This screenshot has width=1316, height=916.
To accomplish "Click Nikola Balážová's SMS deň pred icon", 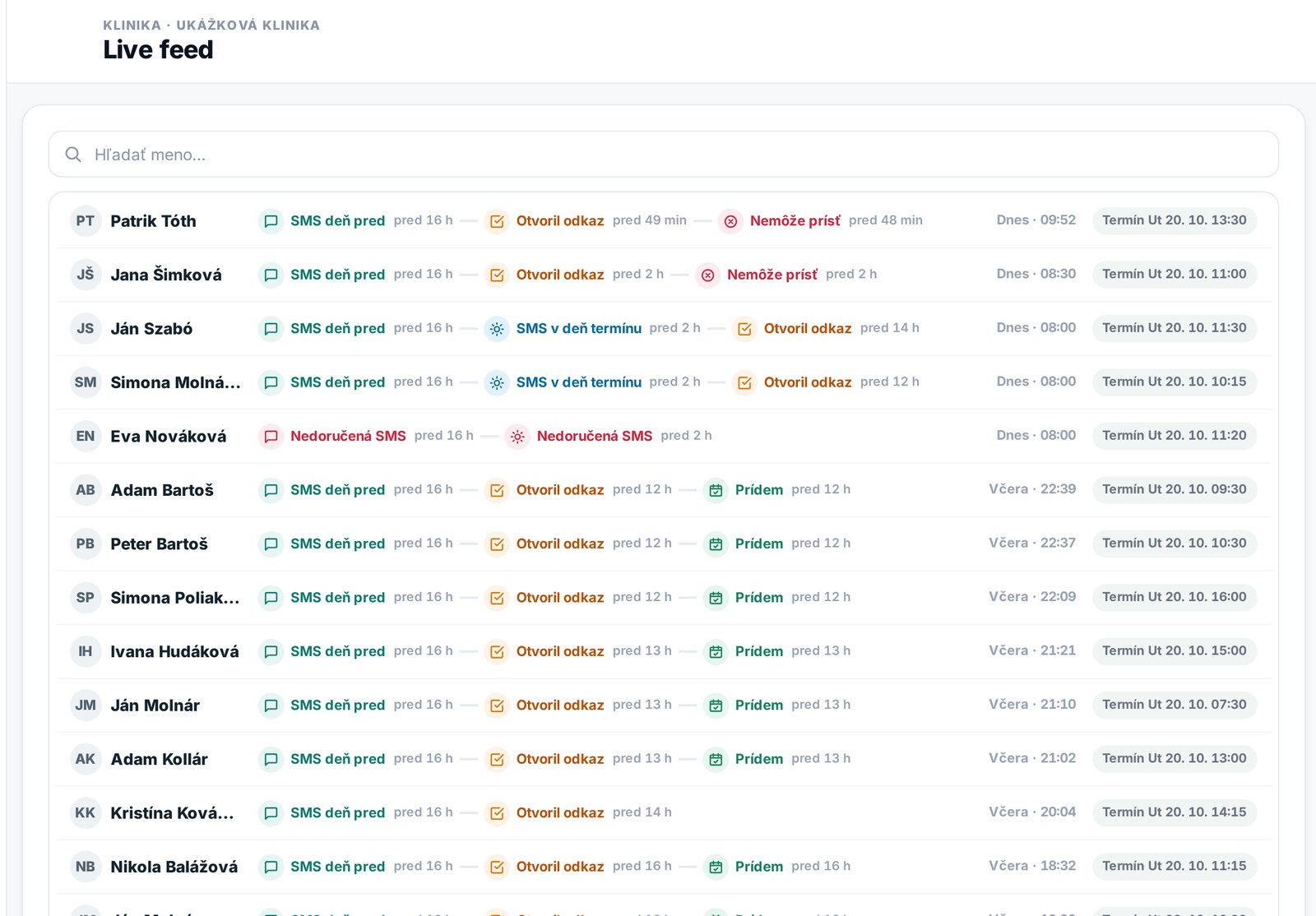I will tap(271, 867).
